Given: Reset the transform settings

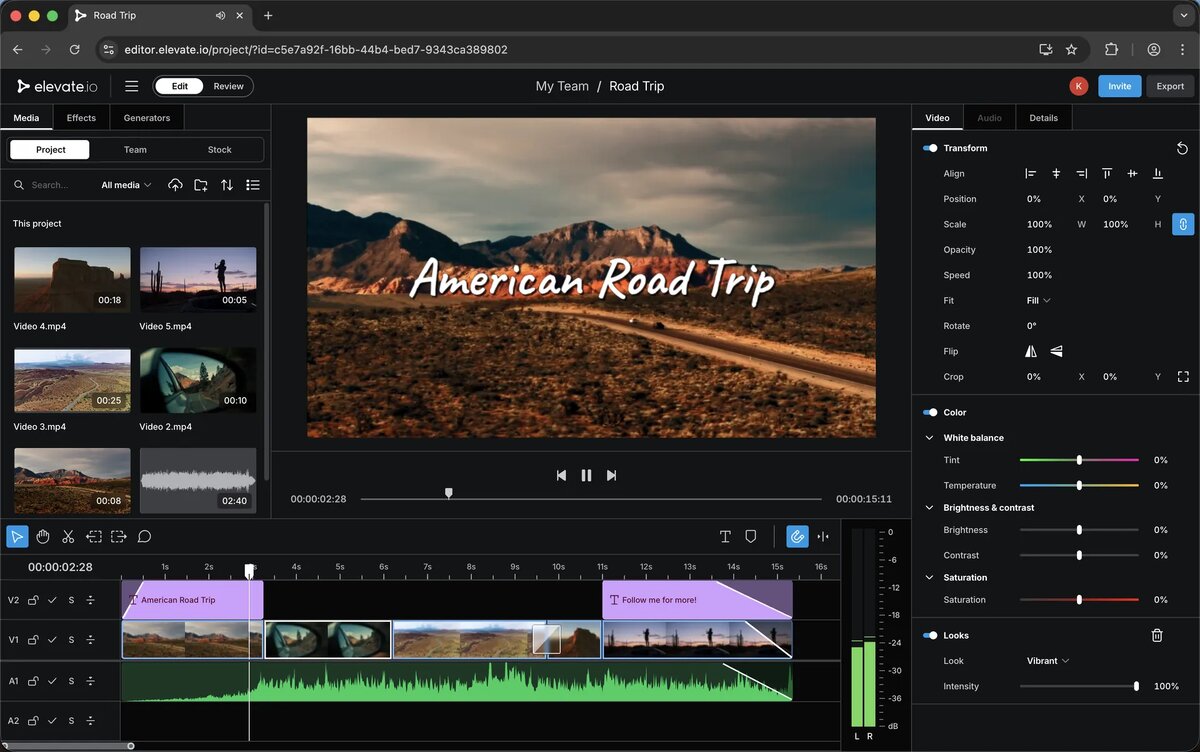Looking at the screenshot, I should (1182, 148).
